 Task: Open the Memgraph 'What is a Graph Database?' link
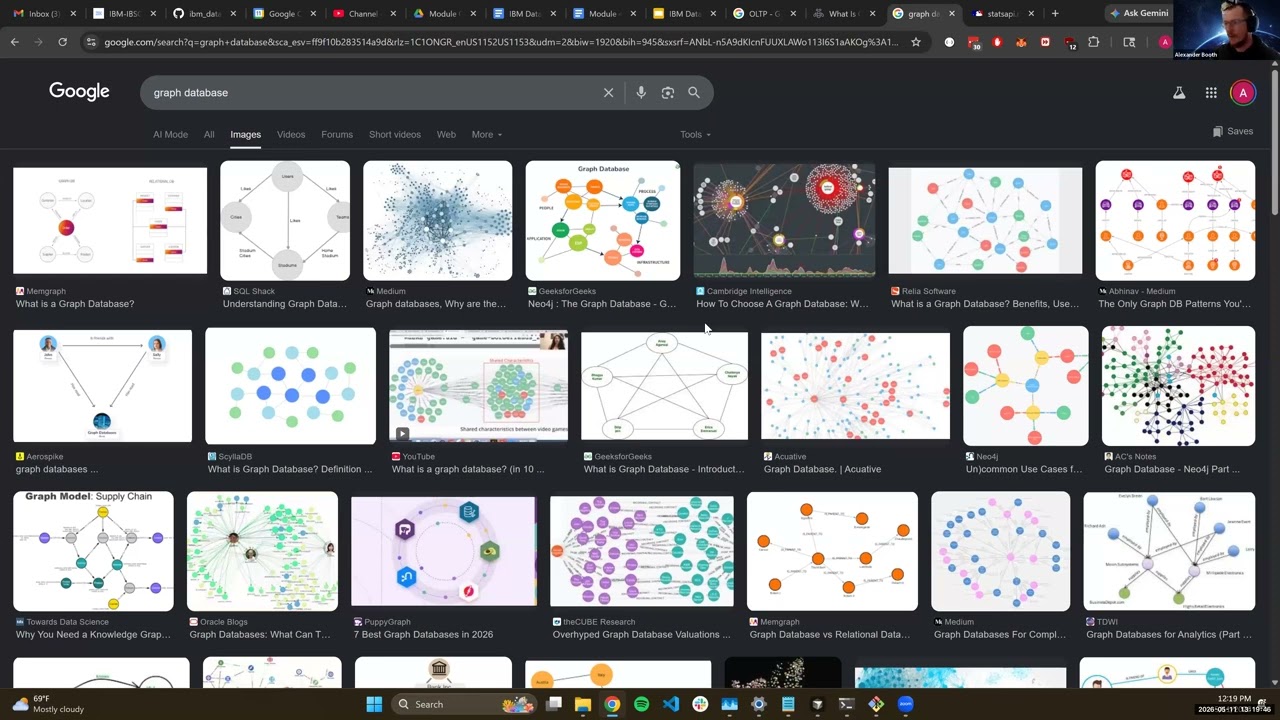(x=75, y=304)
